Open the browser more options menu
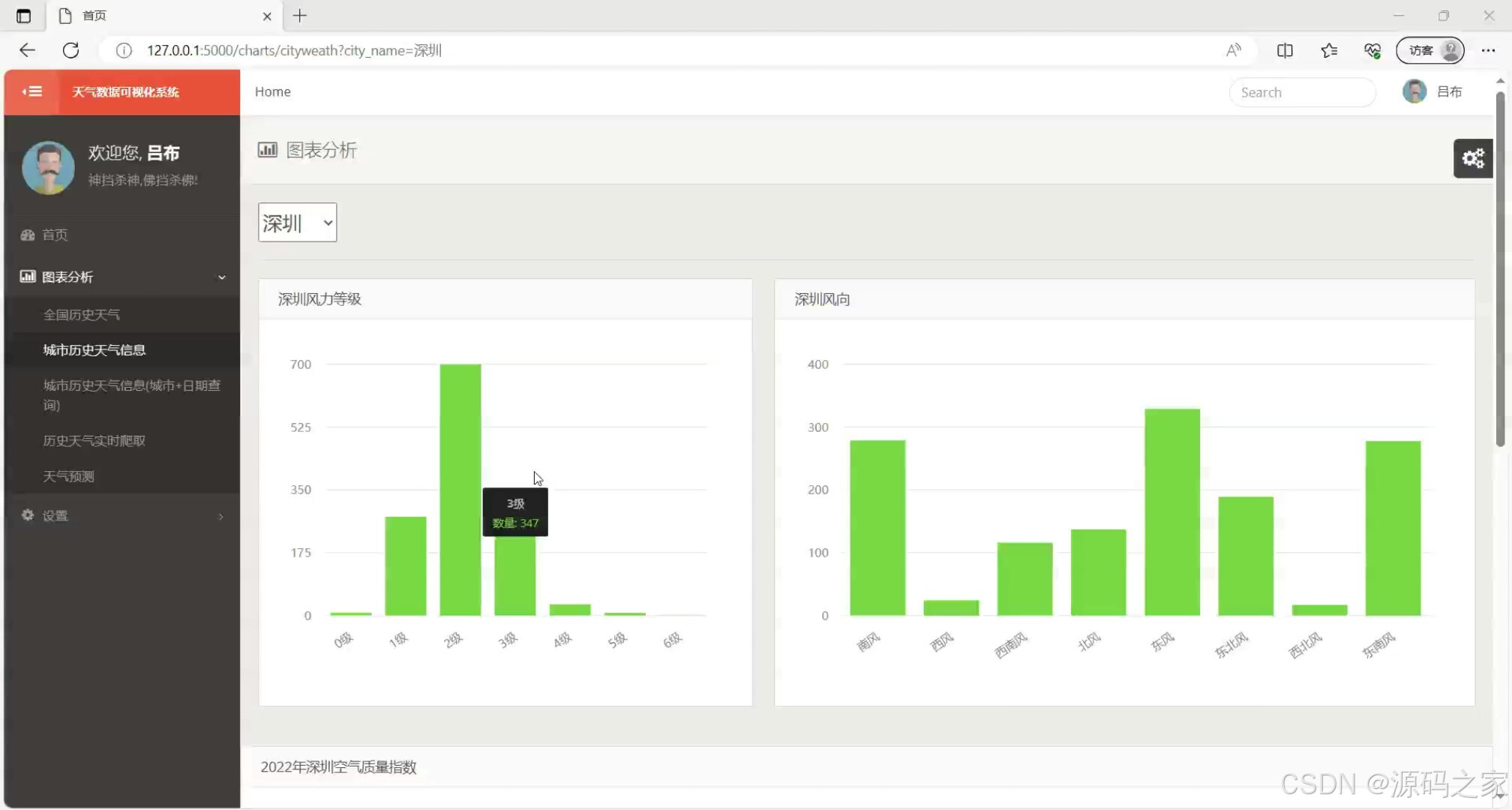The width and height of the screenshot is (1512, 810). pyautogui.click(x=1488, y=50)
